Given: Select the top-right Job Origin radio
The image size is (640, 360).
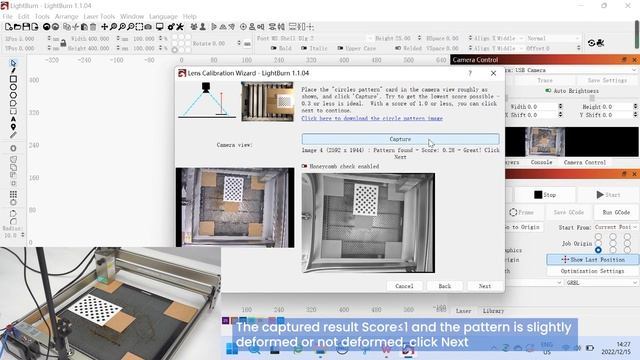Looking at the screenshot, I should coord(627,237).
